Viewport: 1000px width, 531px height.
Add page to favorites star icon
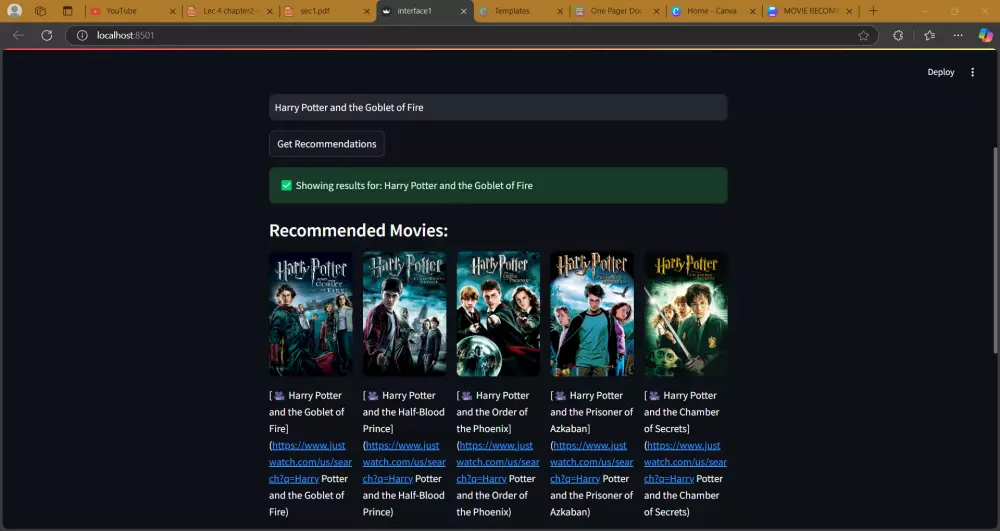[x=864, y=36]
